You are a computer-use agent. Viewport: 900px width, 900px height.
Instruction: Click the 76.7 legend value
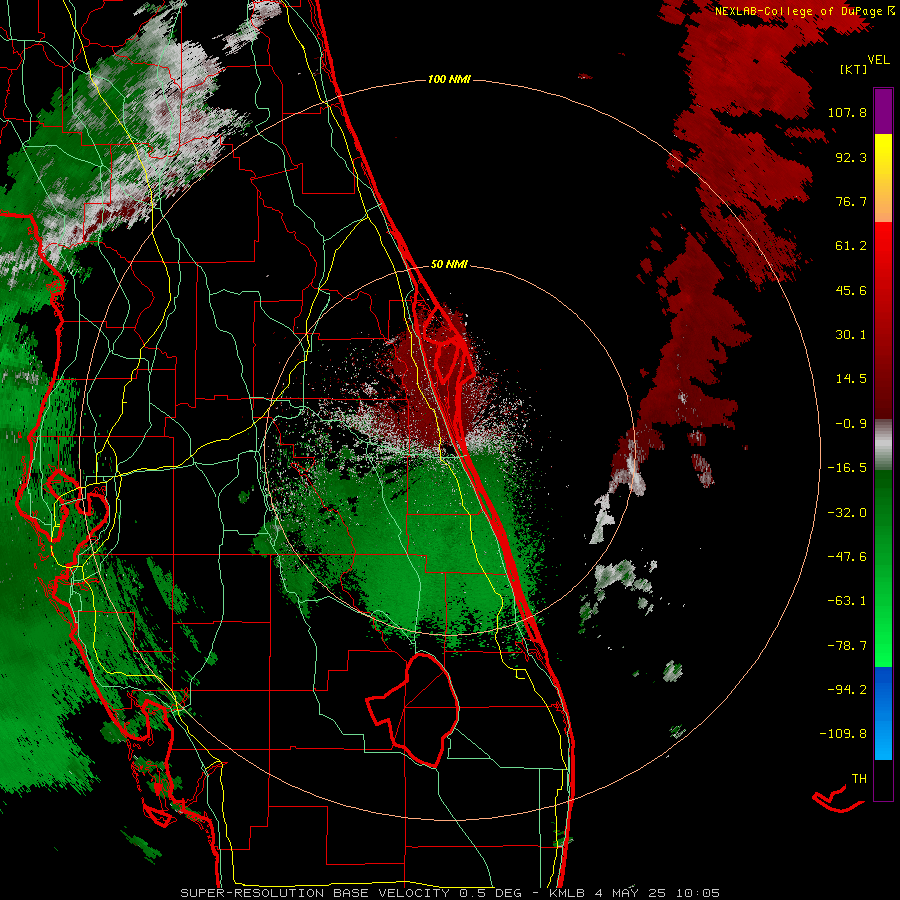point(851,201)
